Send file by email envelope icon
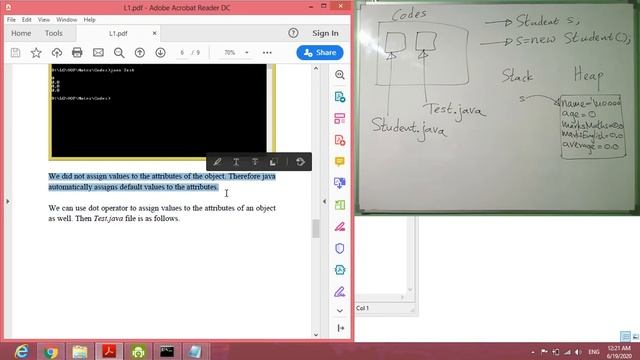Screen dimensions: 640x360 click(x=98, y=53)
